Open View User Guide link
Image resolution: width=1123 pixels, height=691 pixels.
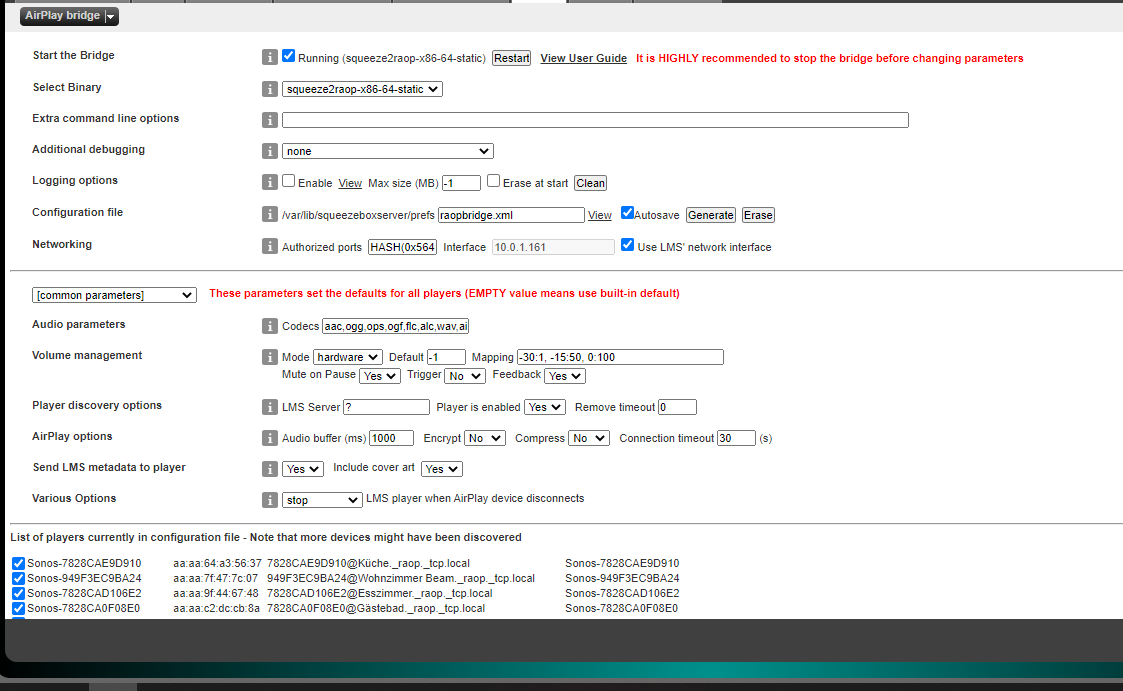584,58
